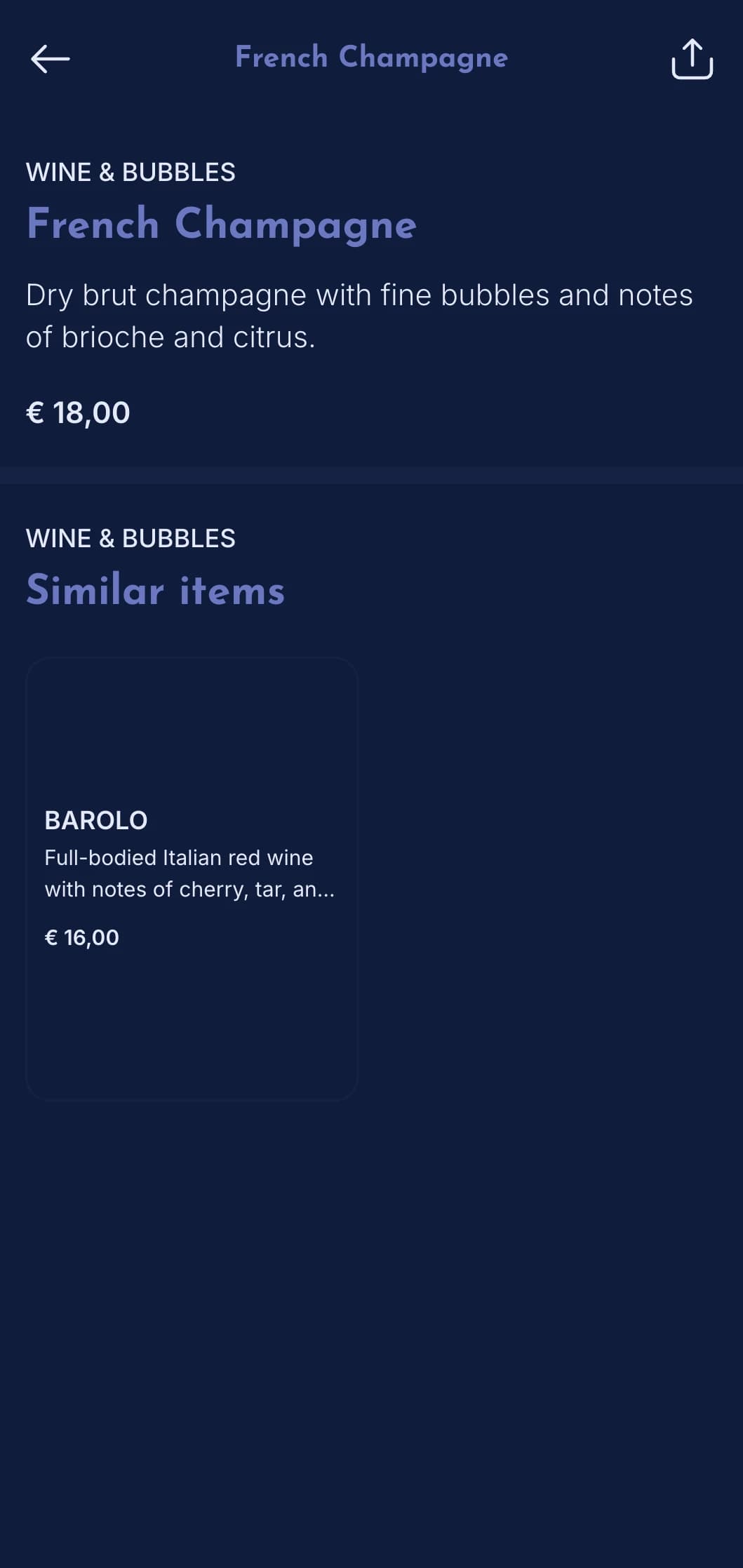
Task: Tap the word brioche in the description
Action: 113,337
